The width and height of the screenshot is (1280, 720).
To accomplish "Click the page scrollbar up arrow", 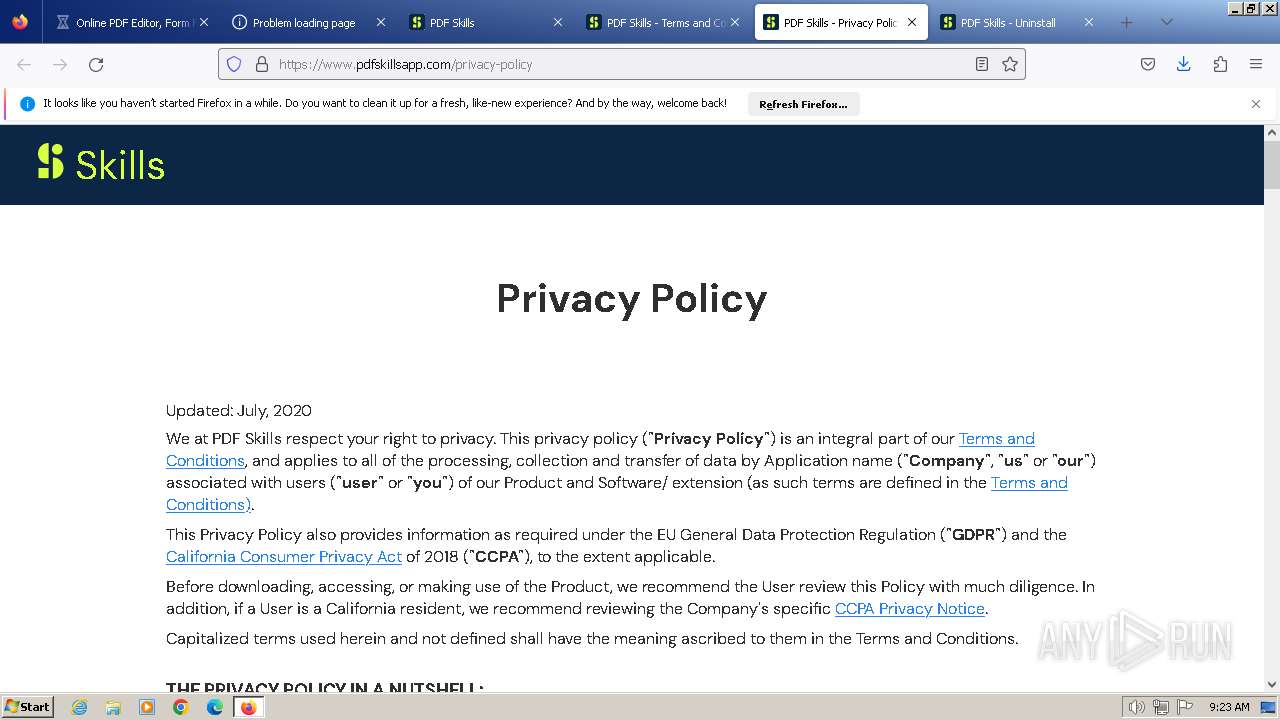I will point(1272,133).
